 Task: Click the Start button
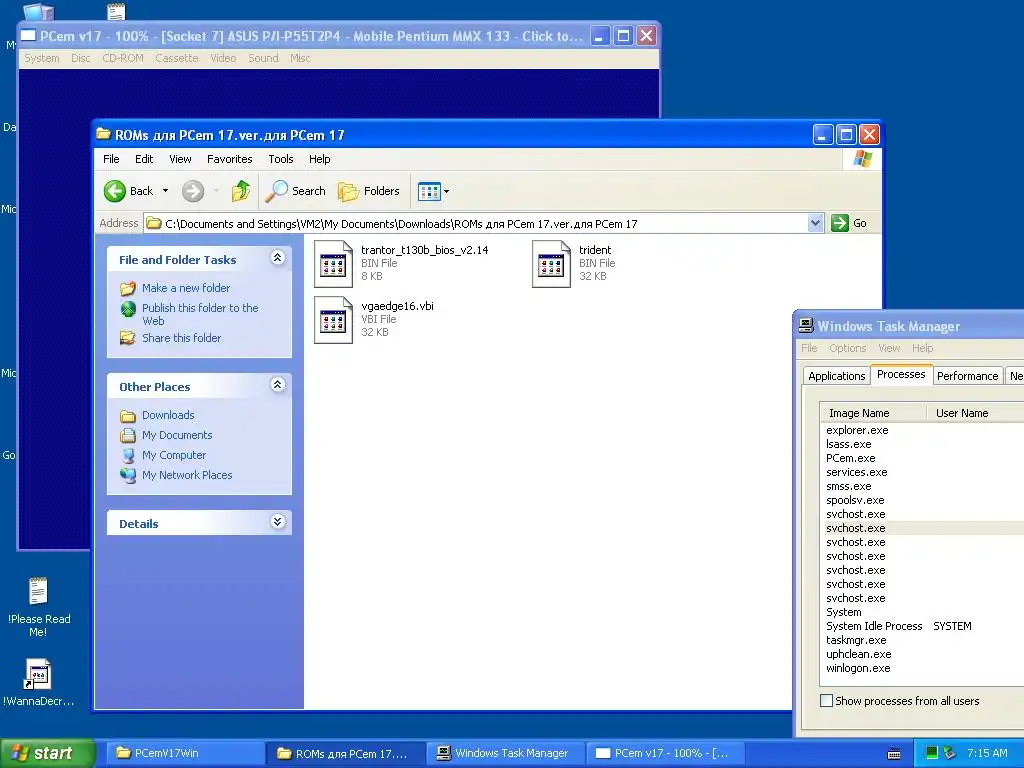(46, 753)
